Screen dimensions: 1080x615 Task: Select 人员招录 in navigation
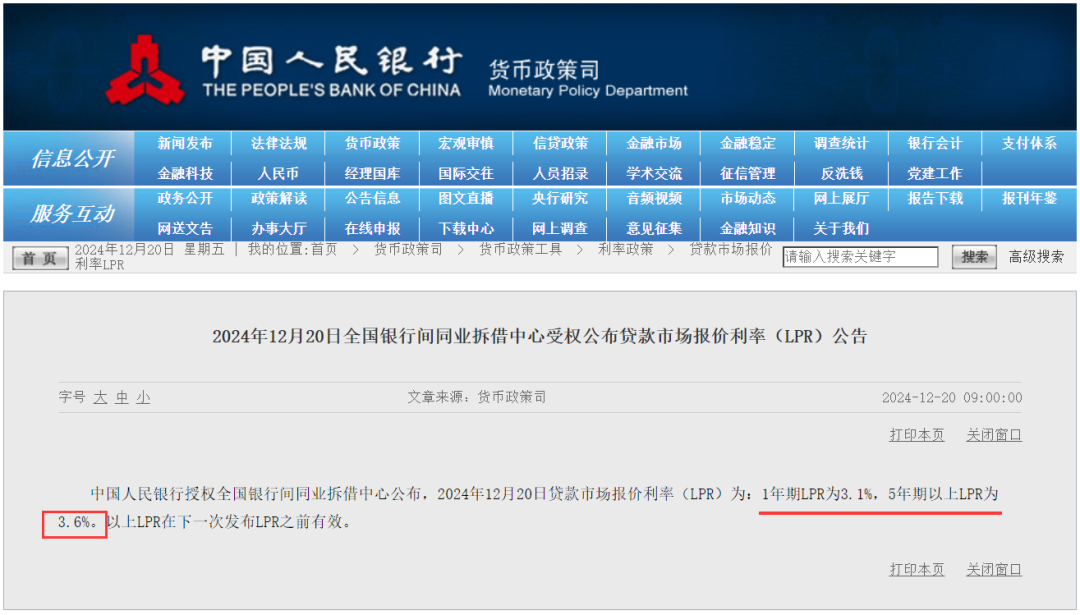tap(560, 174)
